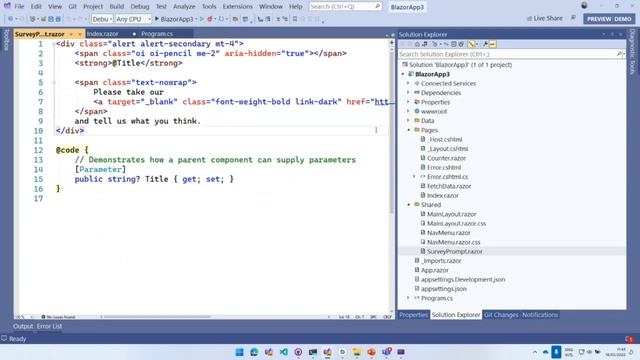Open the Any CPU platform dropdown
The image size is (640, 360).
tap(133, 19)
